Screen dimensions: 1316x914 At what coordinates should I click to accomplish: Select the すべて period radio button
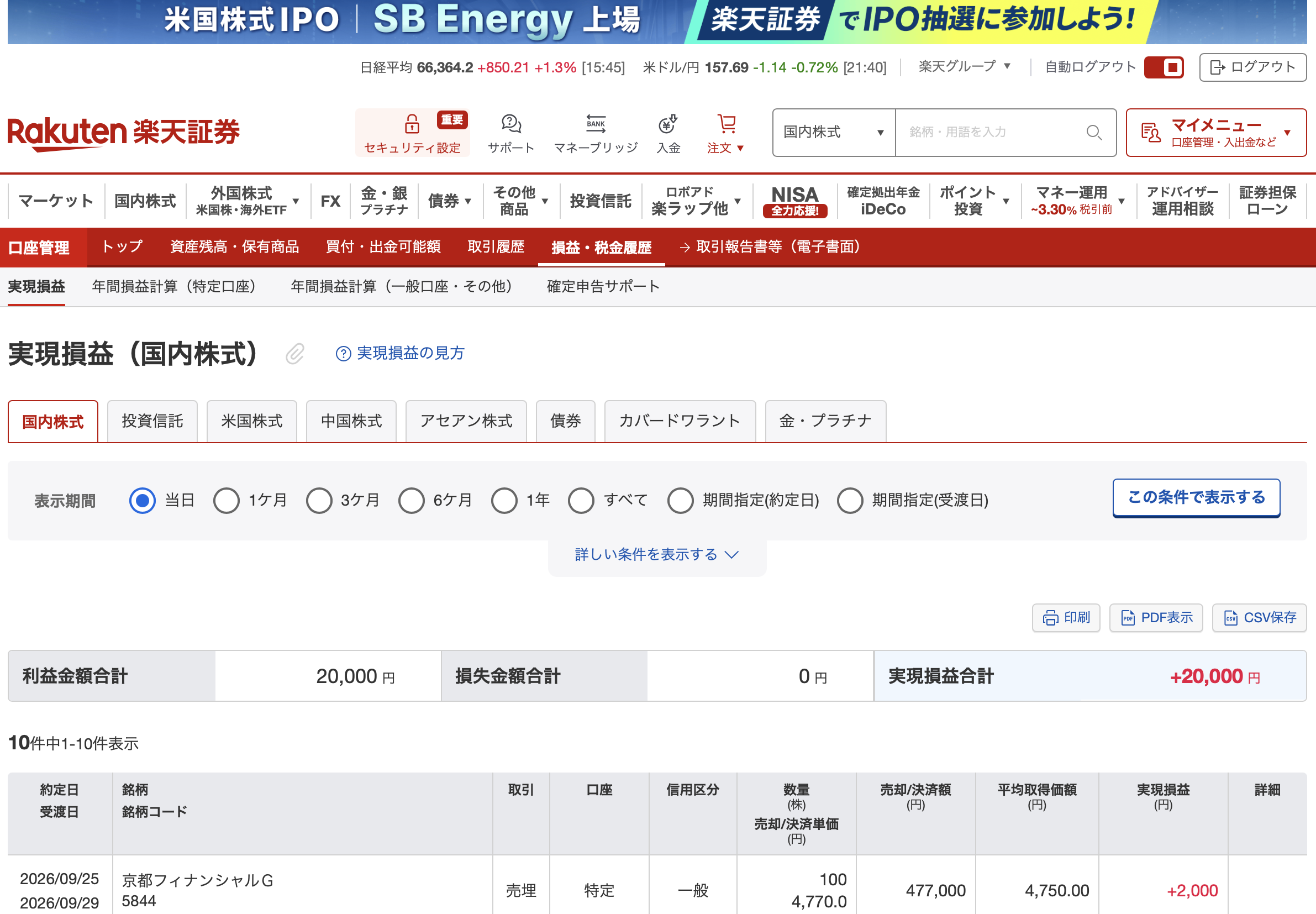pyautogui.click(x=581, y=501)
